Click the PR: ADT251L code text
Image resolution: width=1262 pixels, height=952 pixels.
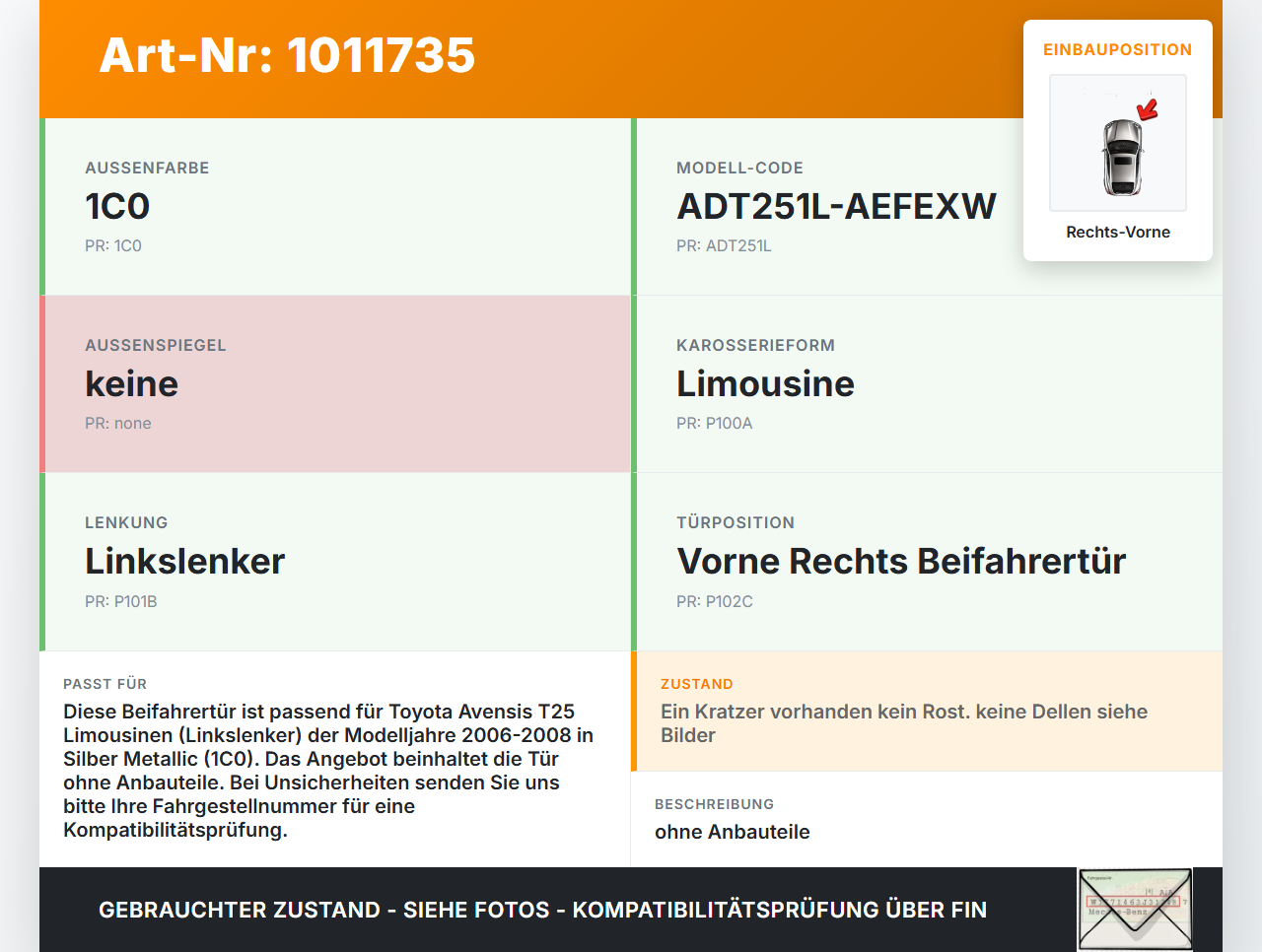coord(724,245)
